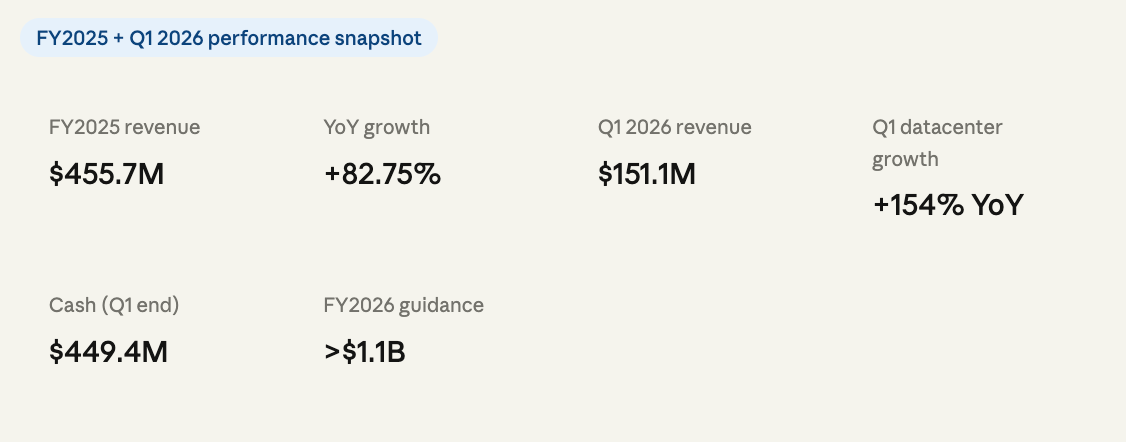Select the FY2025 revenue label
The image size is (1126, 442).
[x=124, y=128]
